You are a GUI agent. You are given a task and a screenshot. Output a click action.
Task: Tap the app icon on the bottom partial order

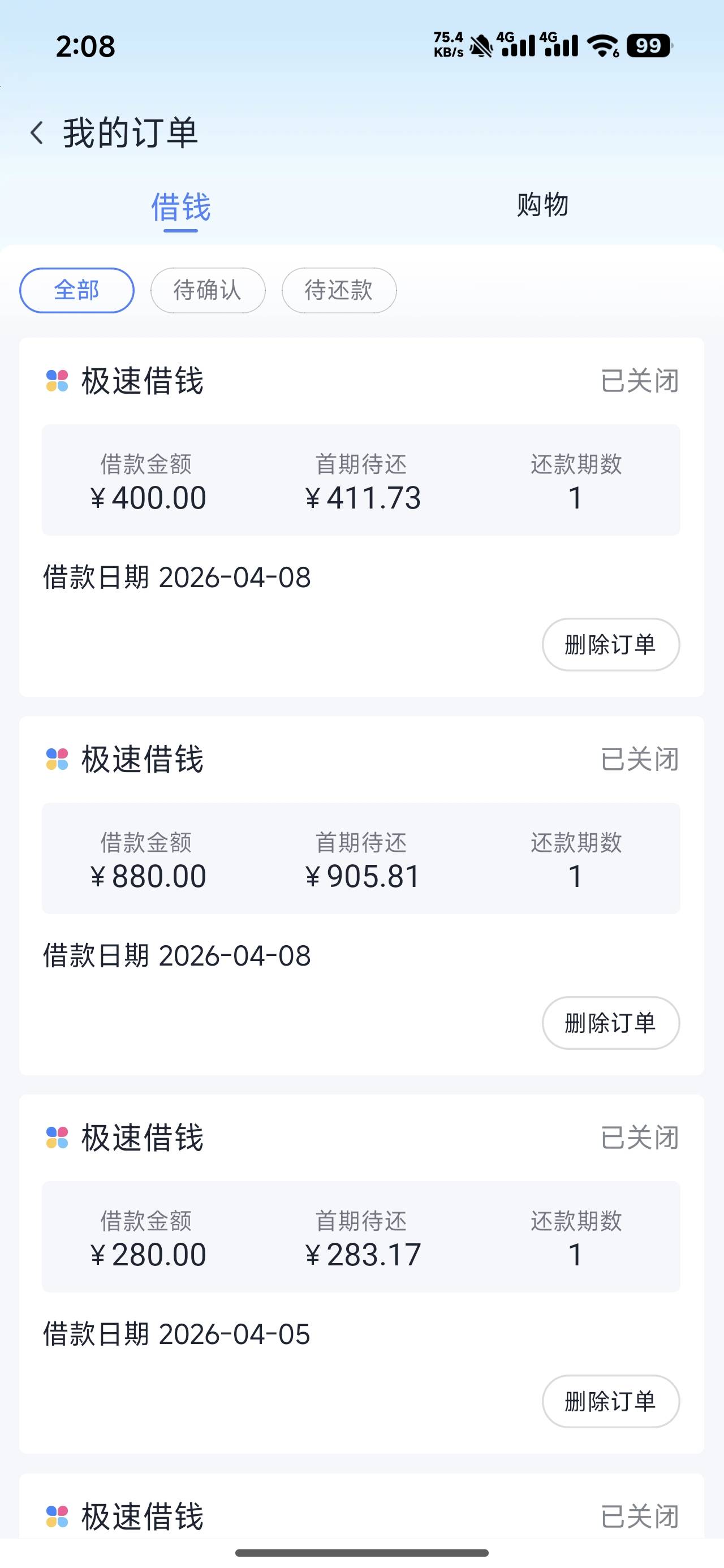(57, 1515)
